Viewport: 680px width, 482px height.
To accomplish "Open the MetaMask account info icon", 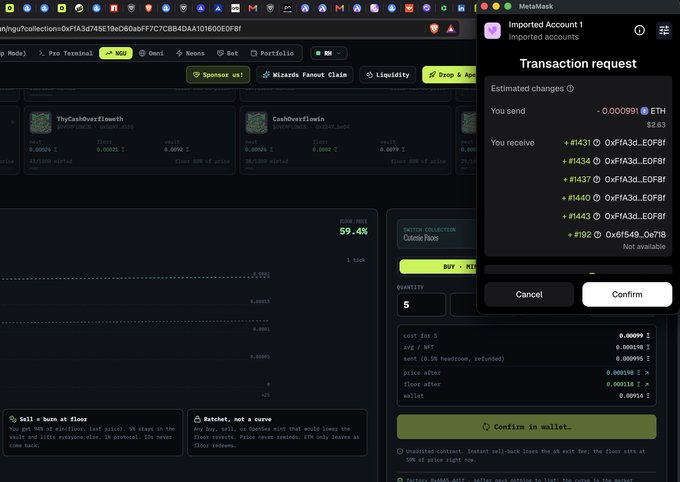I will pyautogui.click(x=639, y=30).
